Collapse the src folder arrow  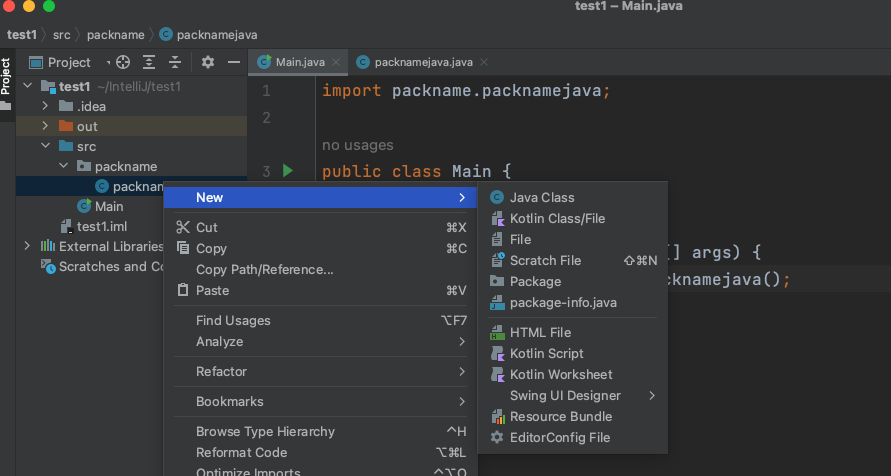[x=45, y=146]
